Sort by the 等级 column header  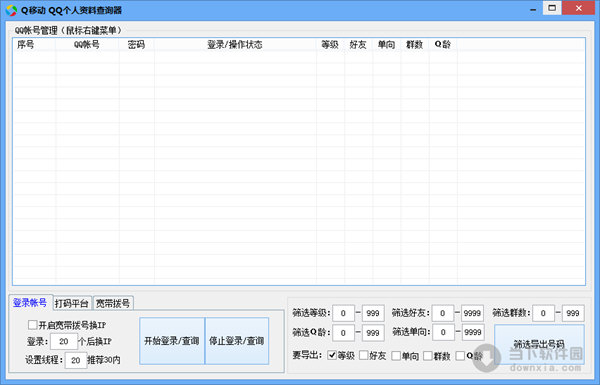click(x=330, y=45)
